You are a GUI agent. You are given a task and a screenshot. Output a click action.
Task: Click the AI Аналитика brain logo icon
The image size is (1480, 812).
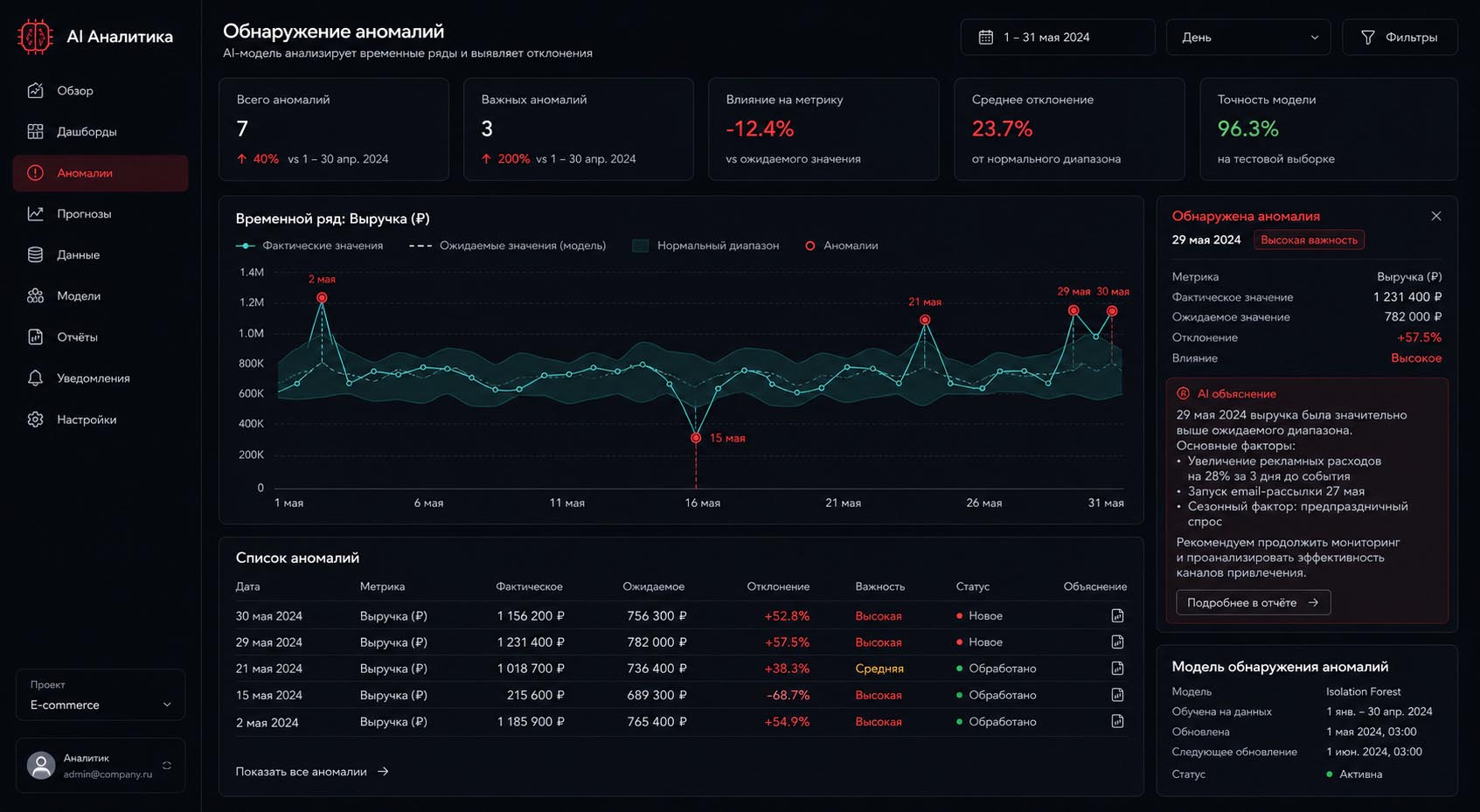[x=35, y=37]
